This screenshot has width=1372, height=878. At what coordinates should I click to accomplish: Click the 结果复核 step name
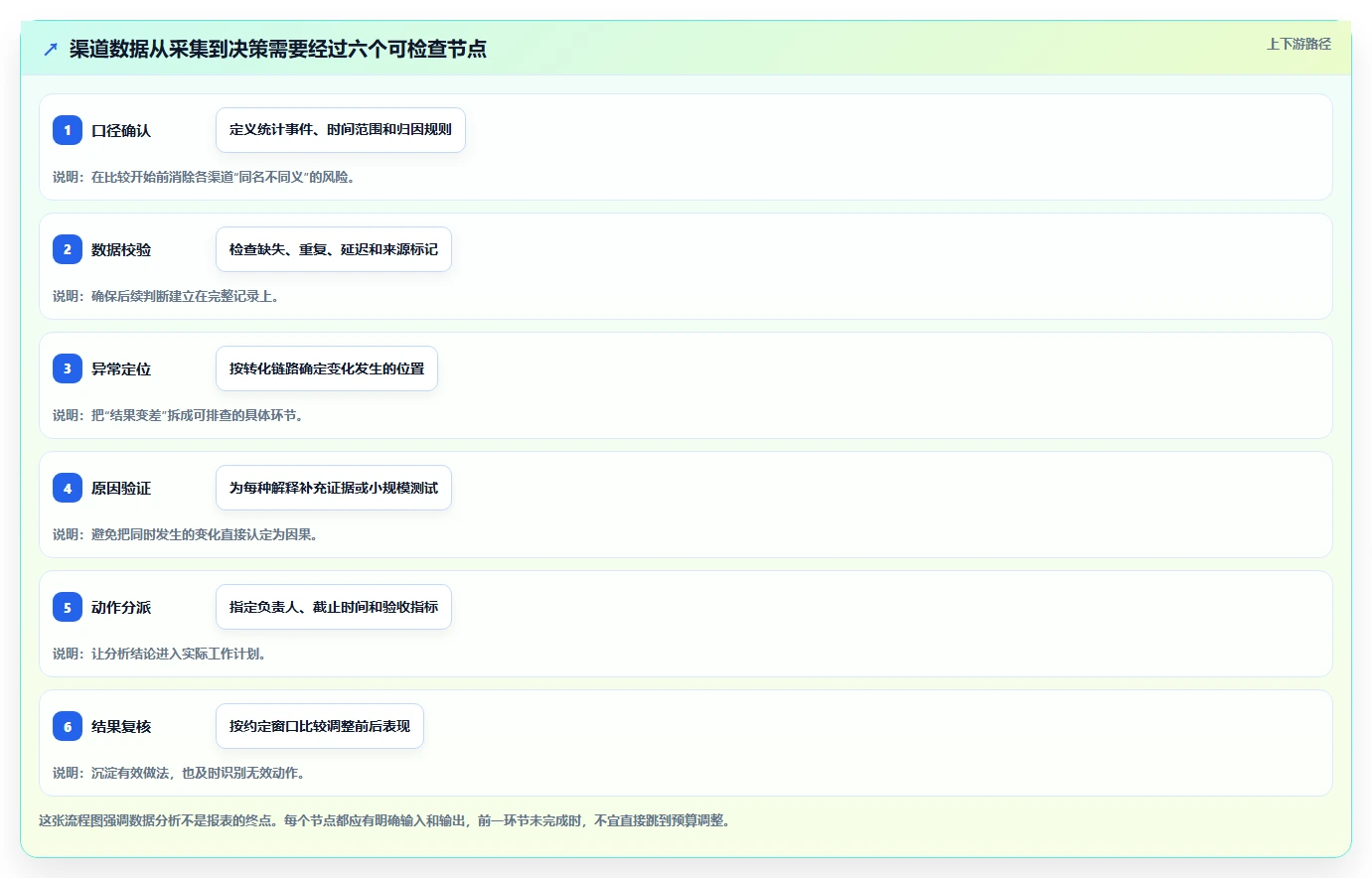coord(121,726)
